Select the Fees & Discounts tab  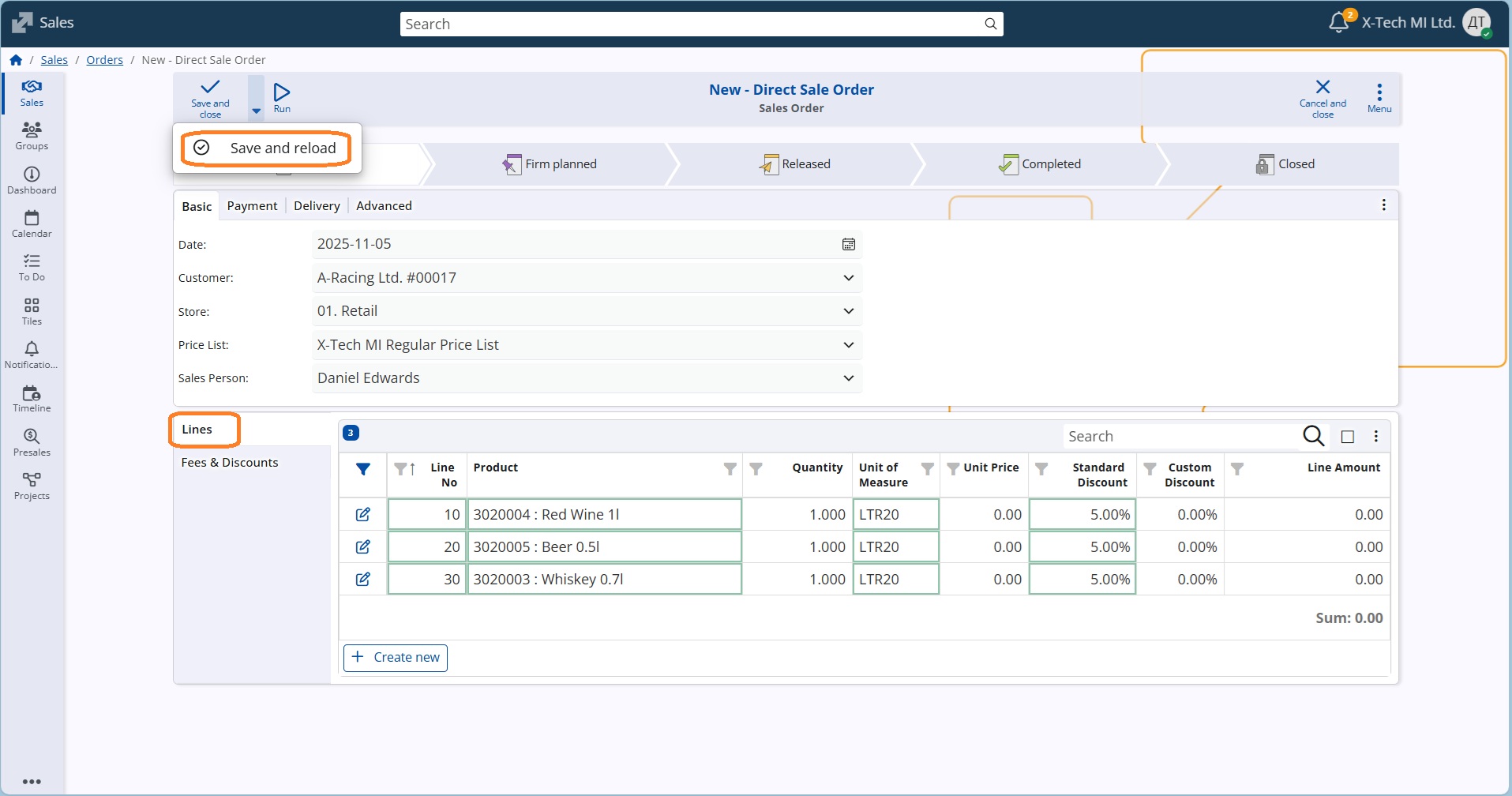230,463
